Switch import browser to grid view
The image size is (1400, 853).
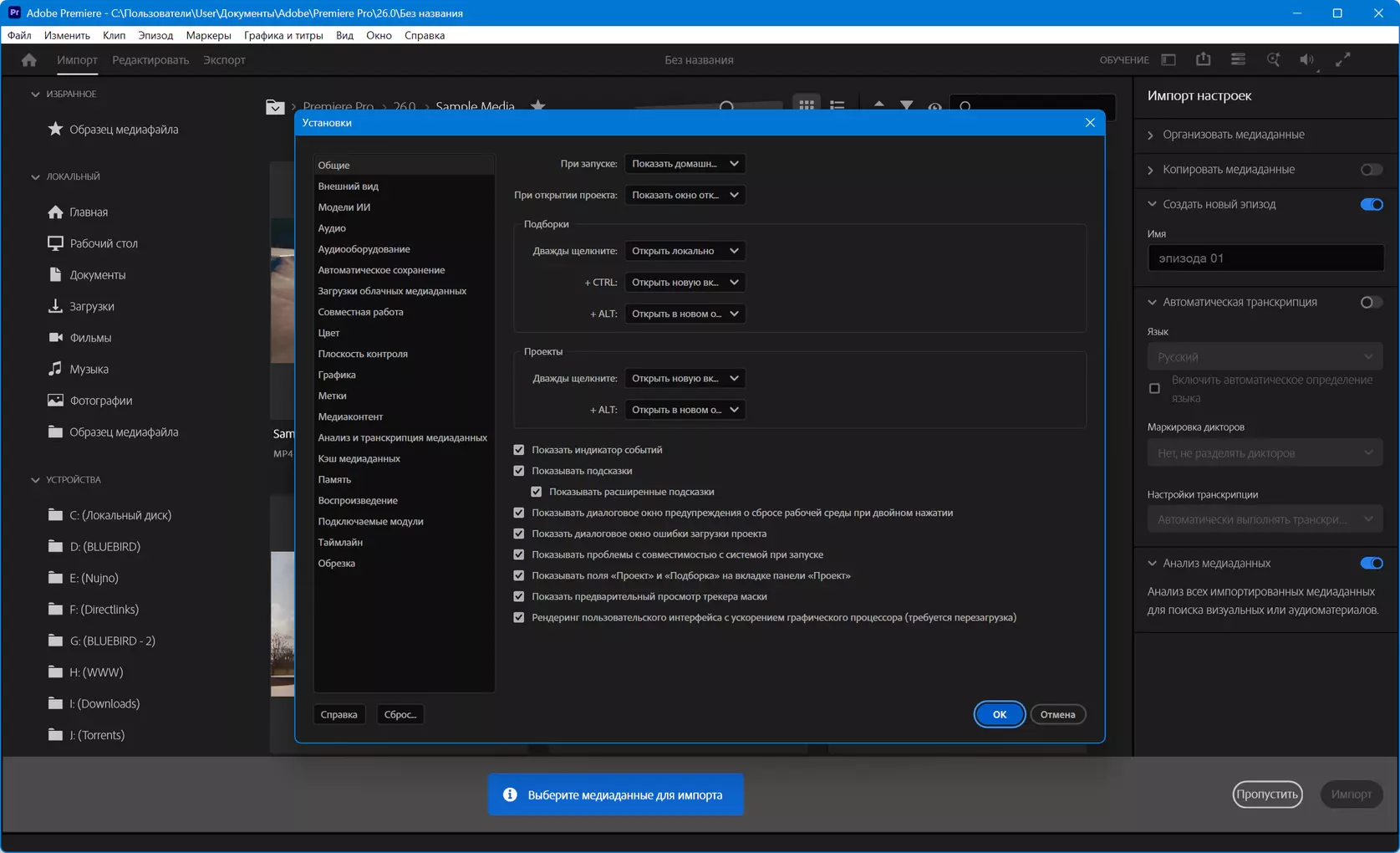point(807,105)
